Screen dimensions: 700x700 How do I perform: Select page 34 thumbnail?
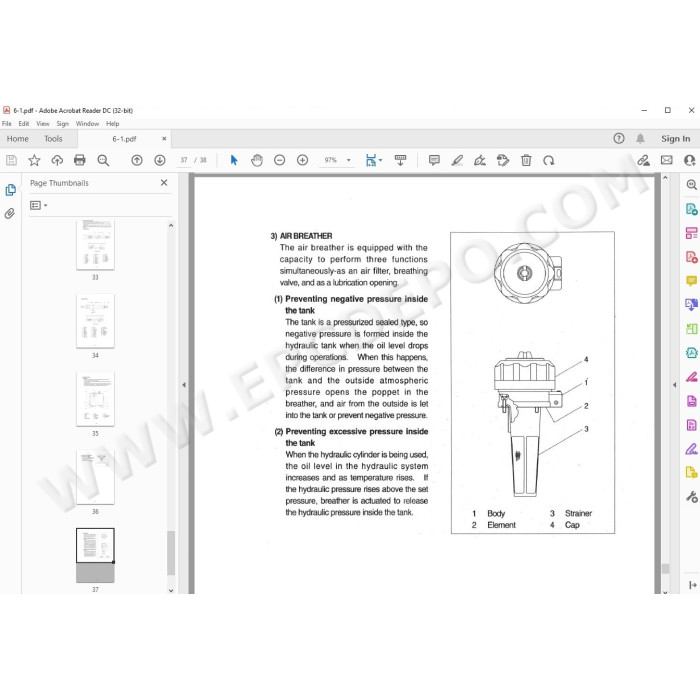95,321
